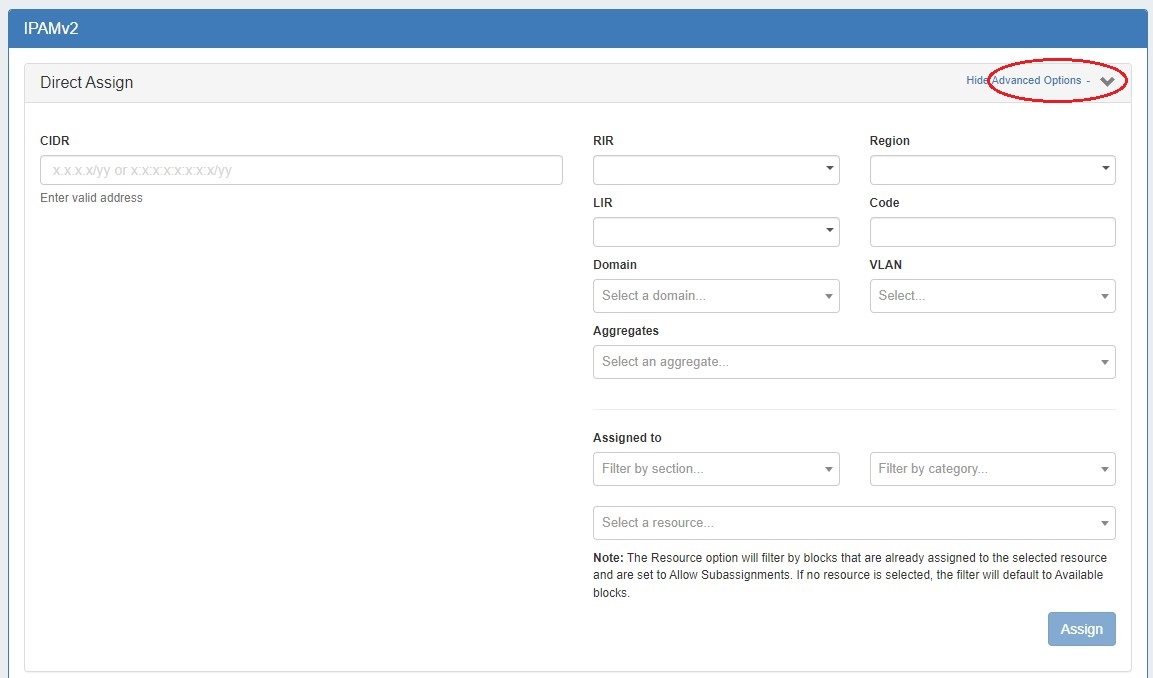1153x678 pixels.
Task: Click the chevron icon beside Advanced Options
Action: (1106, 81)
